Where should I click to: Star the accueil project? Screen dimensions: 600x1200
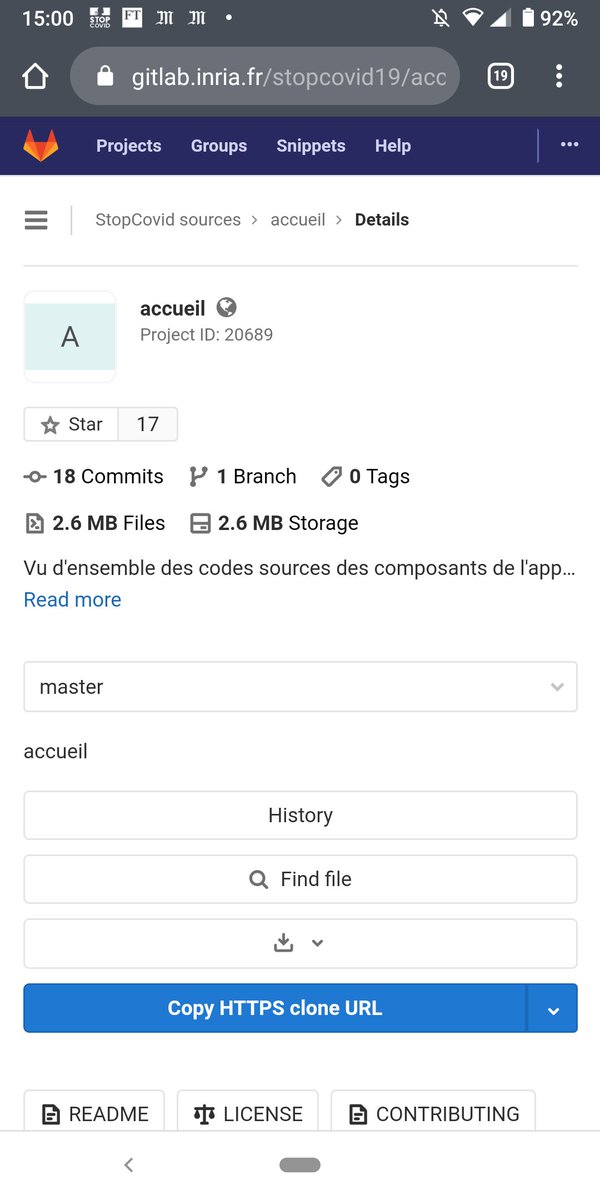click(71, 424)
